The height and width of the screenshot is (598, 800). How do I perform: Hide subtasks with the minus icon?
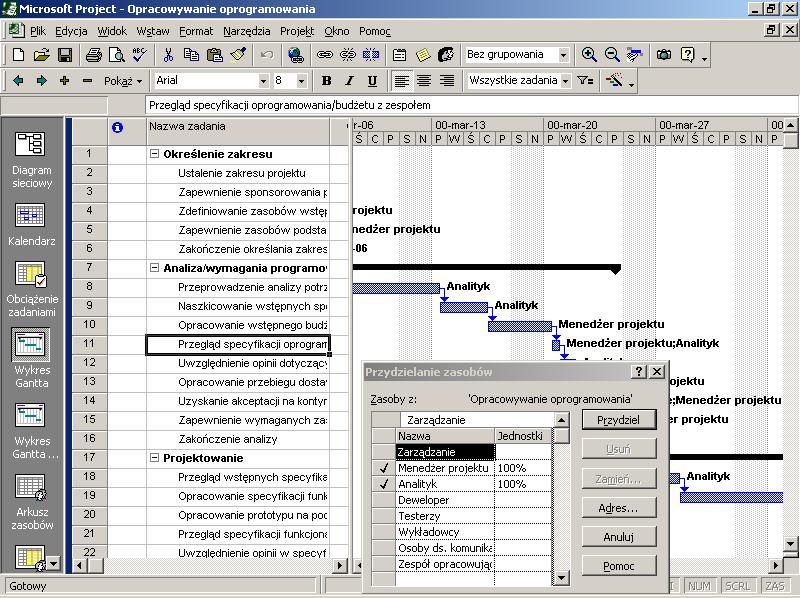click(x=87, y=81)
